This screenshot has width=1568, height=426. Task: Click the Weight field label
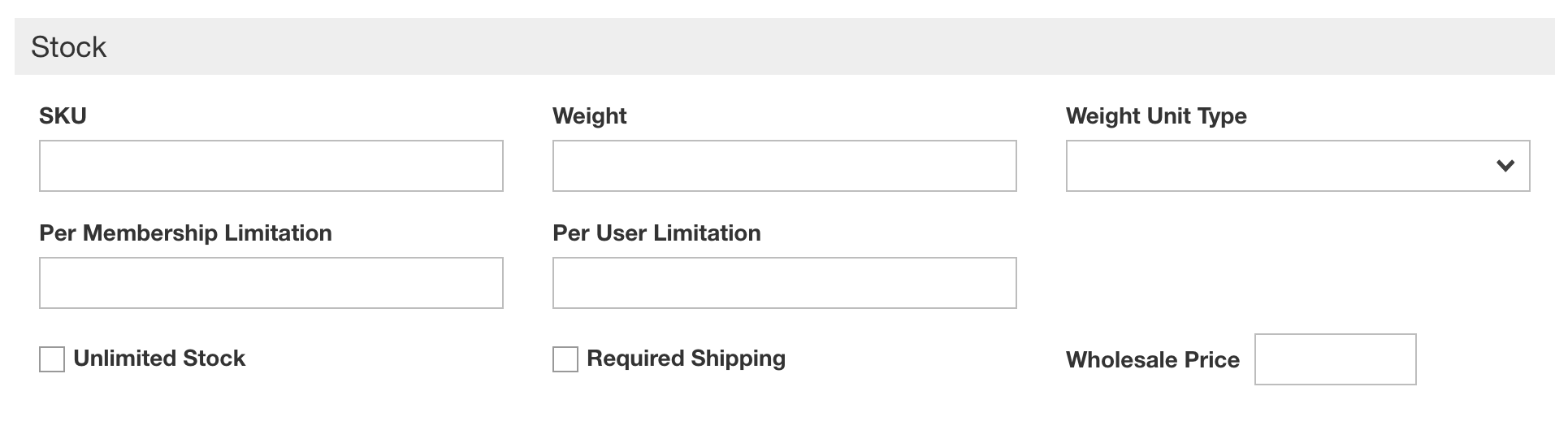coord(589,116)
